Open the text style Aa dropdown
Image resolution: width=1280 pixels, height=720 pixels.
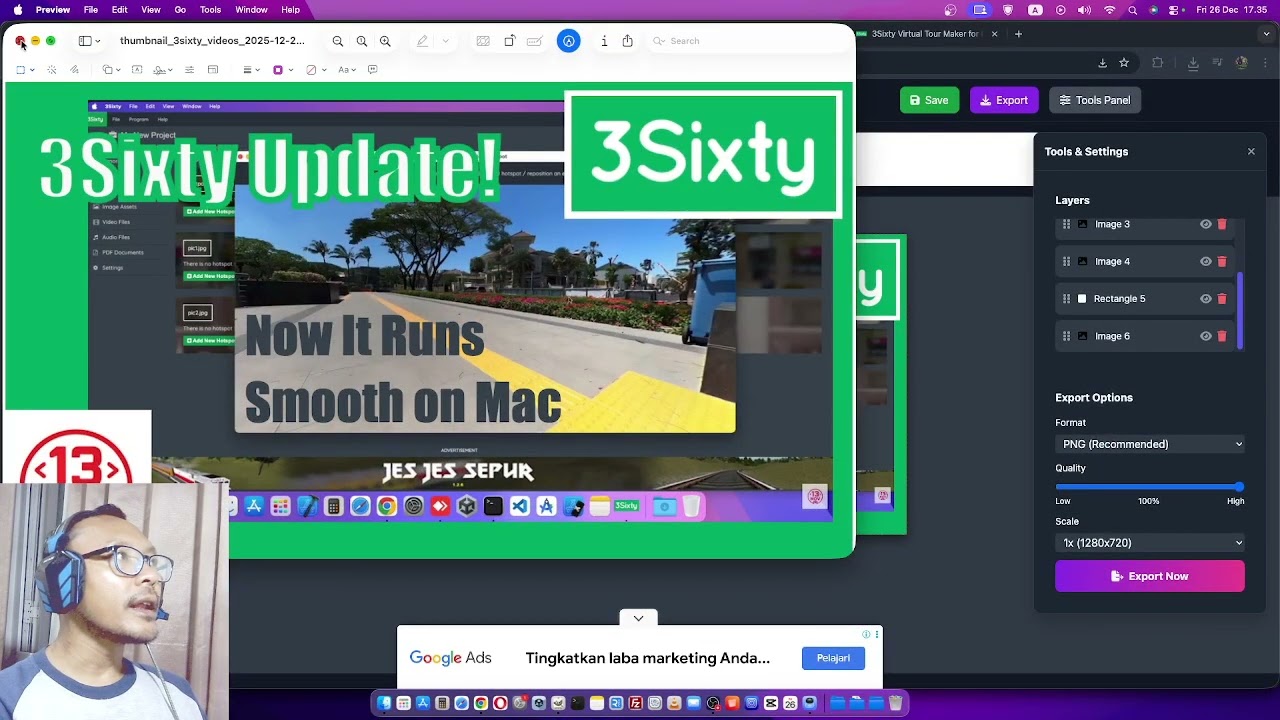pos(346,70)
